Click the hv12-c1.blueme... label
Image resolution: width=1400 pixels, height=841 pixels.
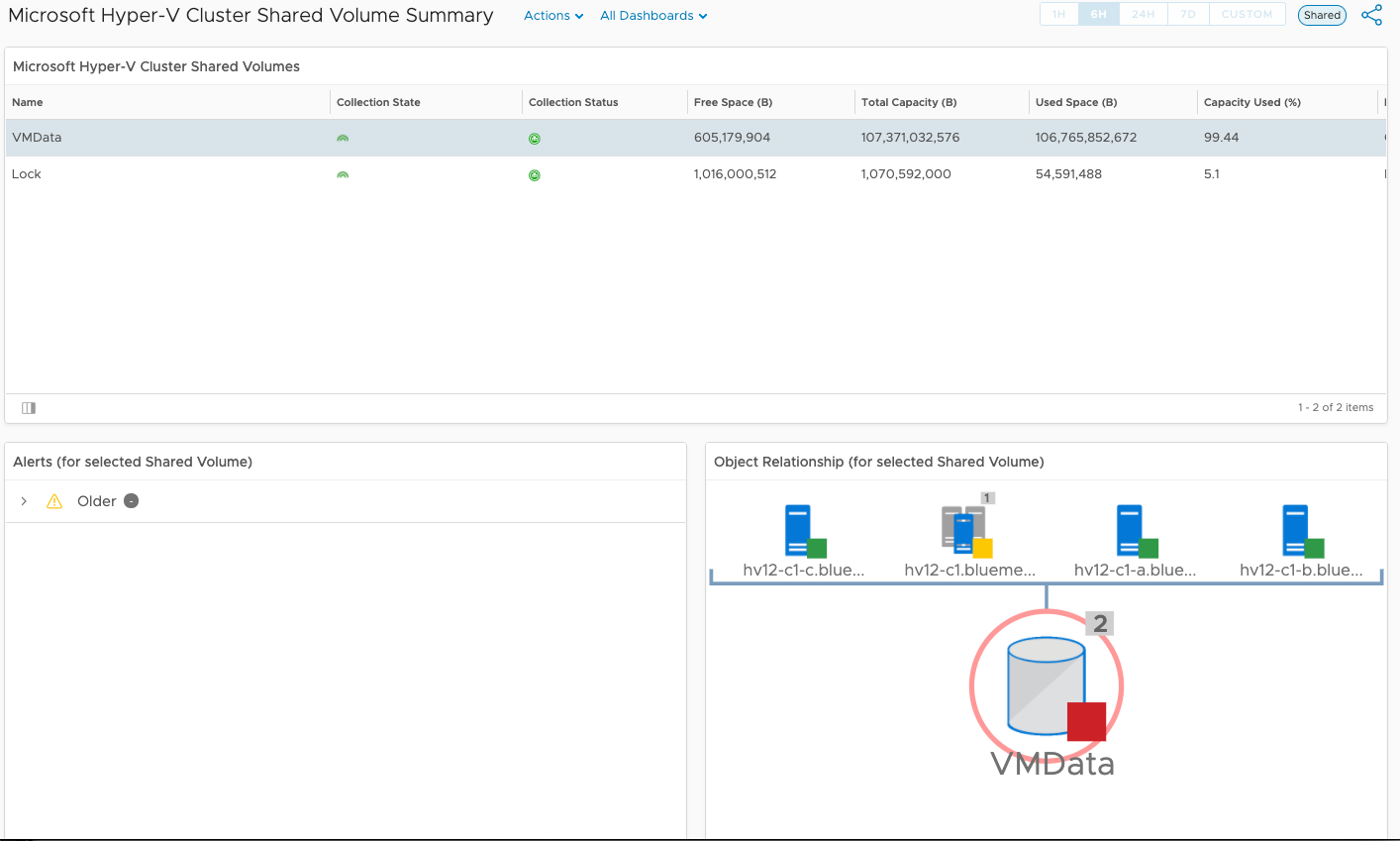tap(970, 571)
